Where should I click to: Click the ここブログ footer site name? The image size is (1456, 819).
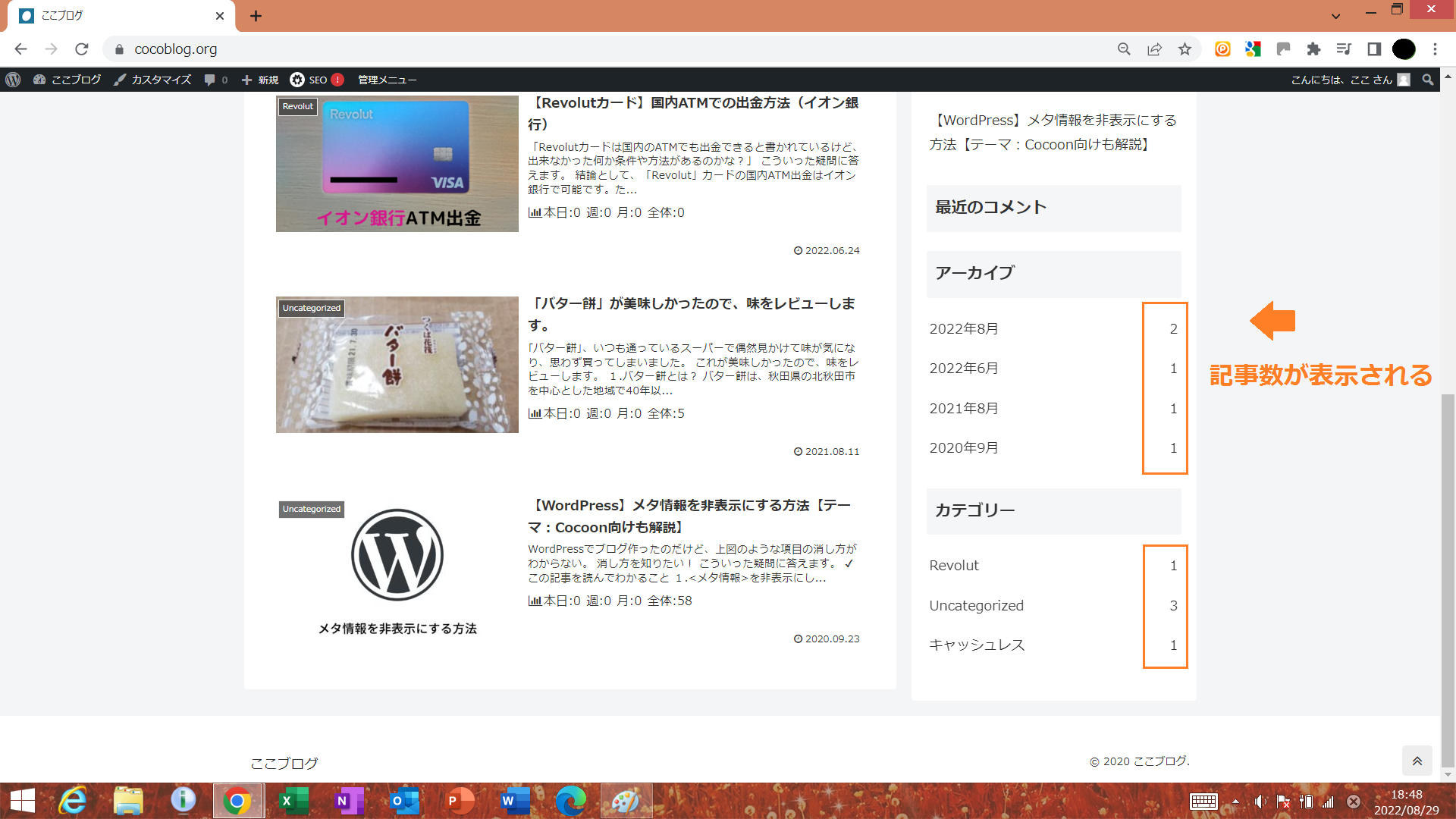pos(284,763)
